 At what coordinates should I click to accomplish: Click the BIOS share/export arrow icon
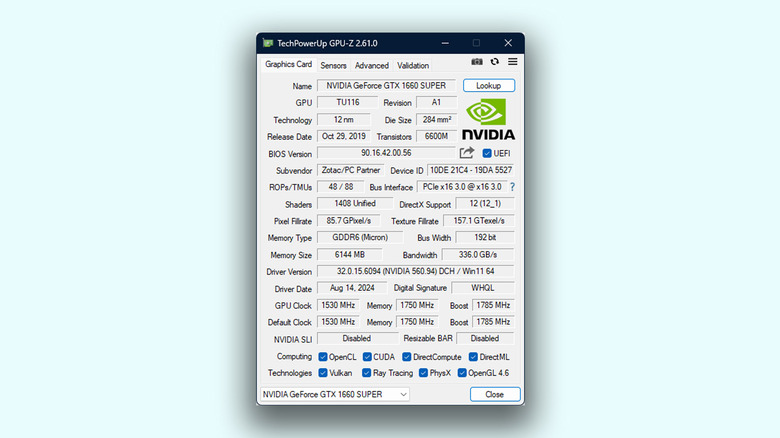[x=467, y=153]
